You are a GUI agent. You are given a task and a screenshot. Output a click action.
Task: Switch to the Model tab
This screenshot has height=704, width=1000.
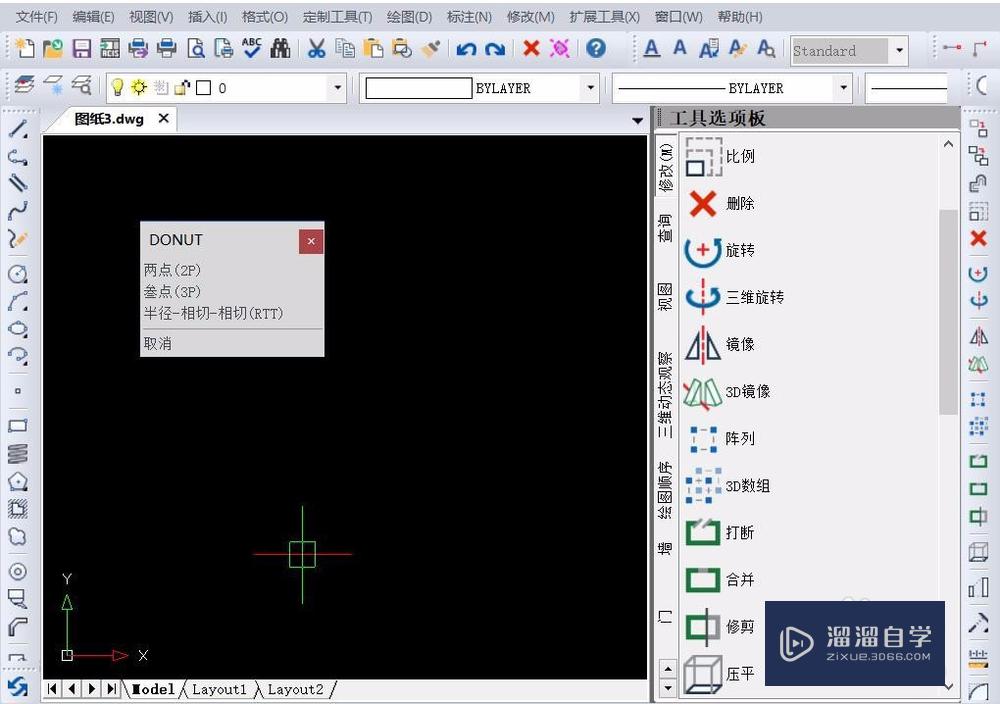click(x=153, y=689)
